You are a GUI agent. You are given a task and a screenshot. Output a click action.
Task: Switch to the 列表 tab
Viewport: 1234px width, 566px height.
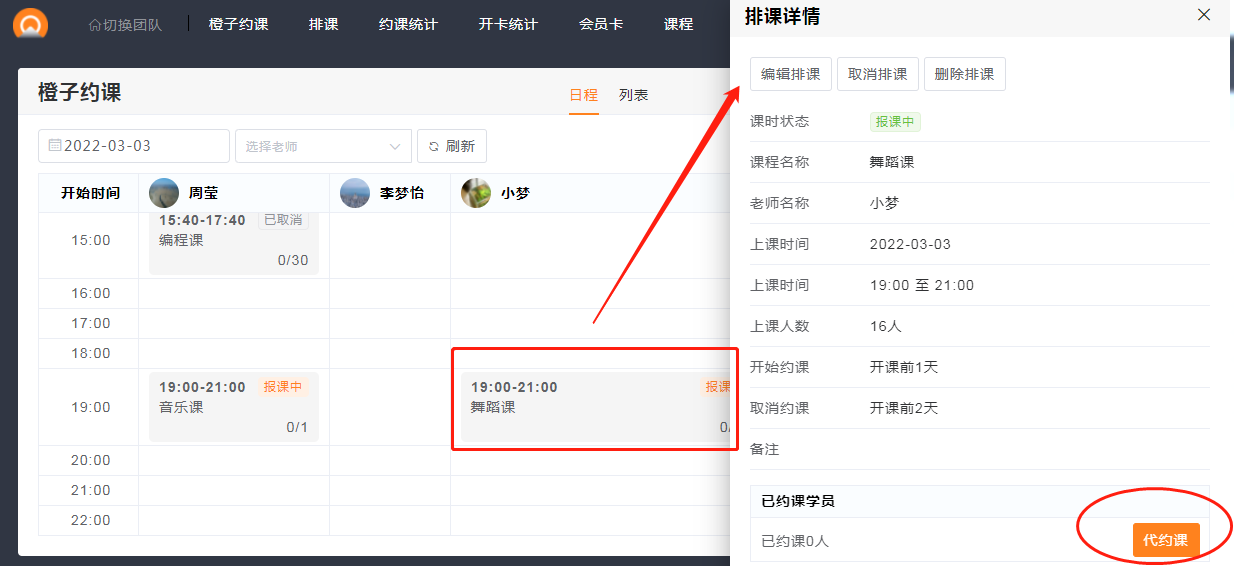(633, 95)
